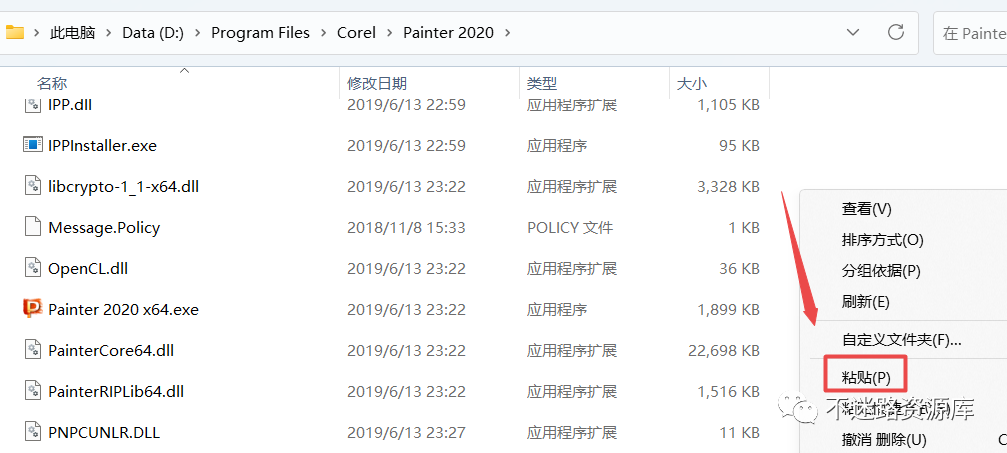Click the IPPInstaller.exe application icon
The height and width of the screenshot is (453, 1007).
click(x=32, y=145)
